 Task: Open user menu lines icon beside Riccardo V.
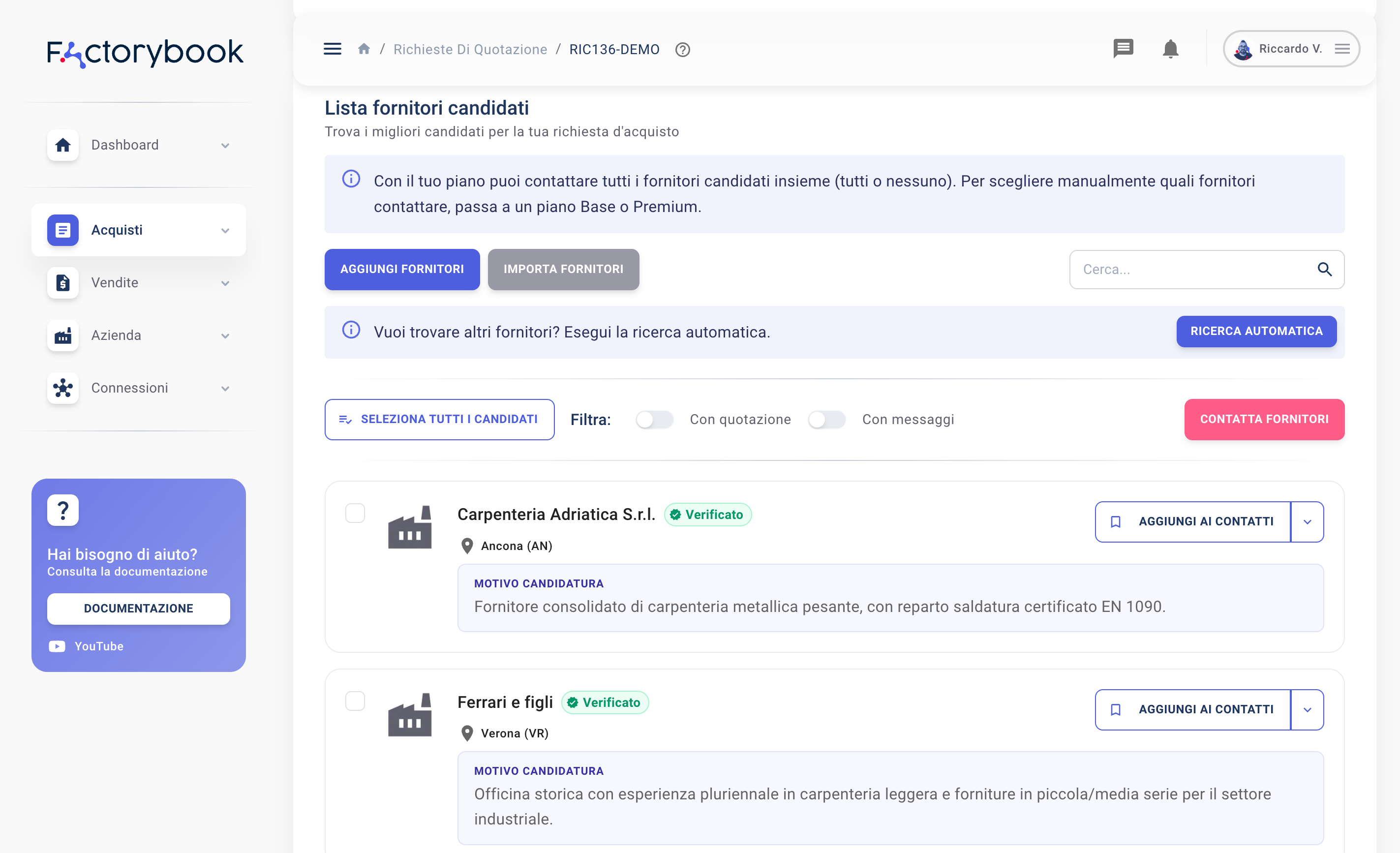[x=1342, y=49]
